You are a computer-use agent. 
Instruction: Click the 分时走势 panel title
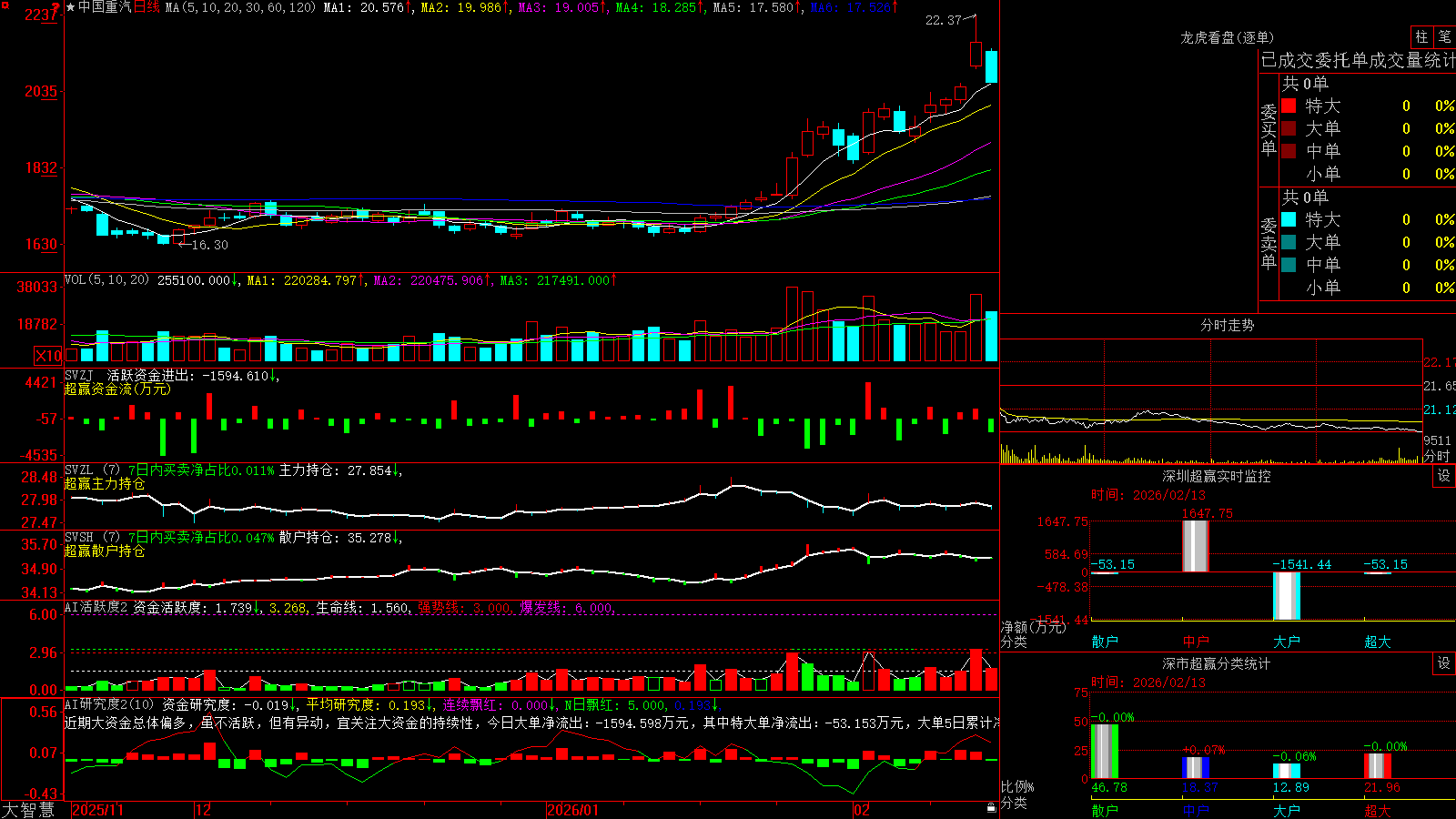[1228, 325]
